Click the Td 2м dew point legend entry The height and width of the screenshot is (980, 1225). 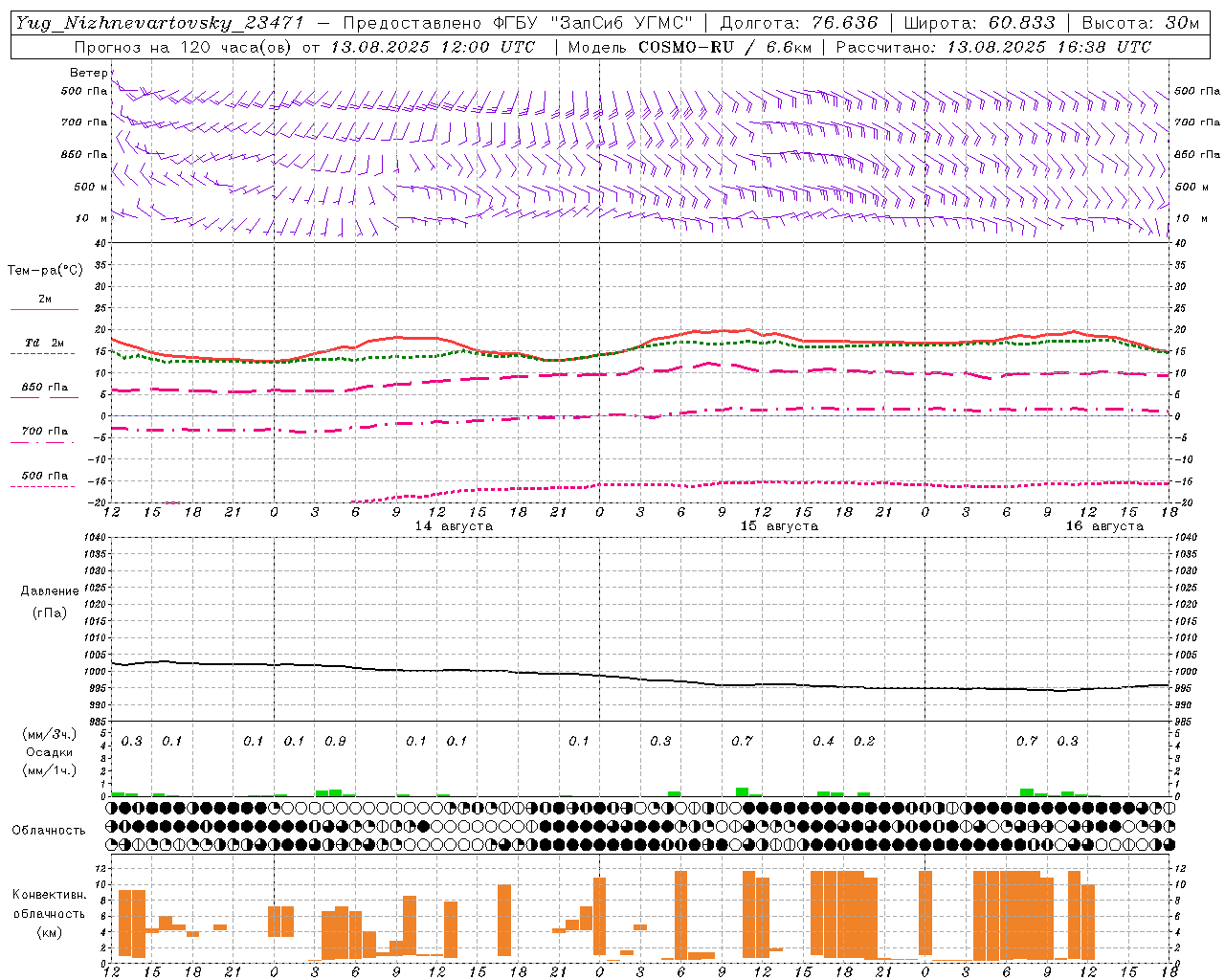click(44, 343)
